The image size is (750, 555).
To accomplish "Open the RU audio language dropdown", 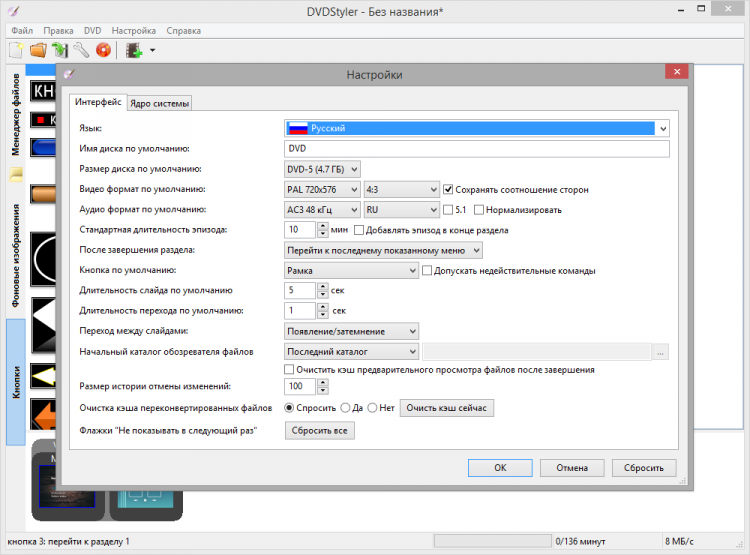I will (x=401, y=210).
